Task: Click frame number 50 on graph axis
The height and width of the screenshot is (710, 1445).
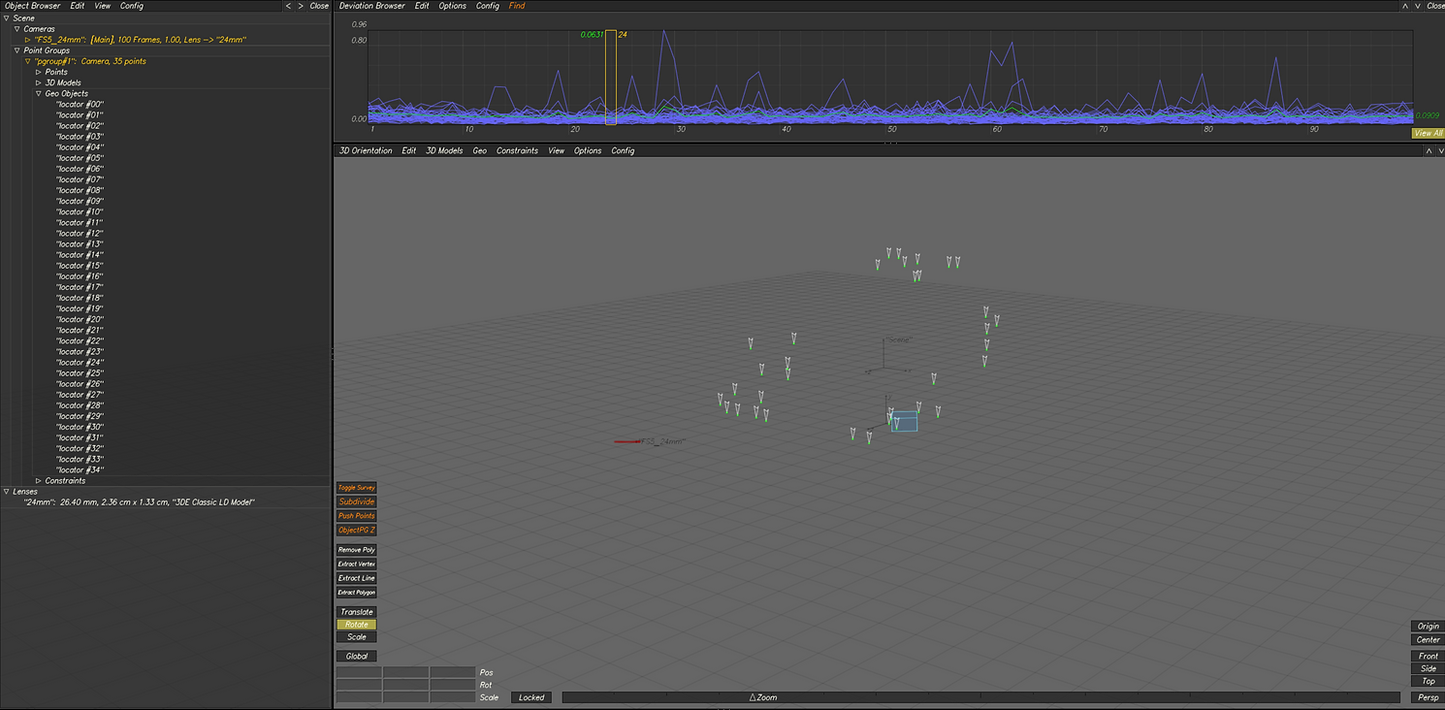Action: [891, 129]
